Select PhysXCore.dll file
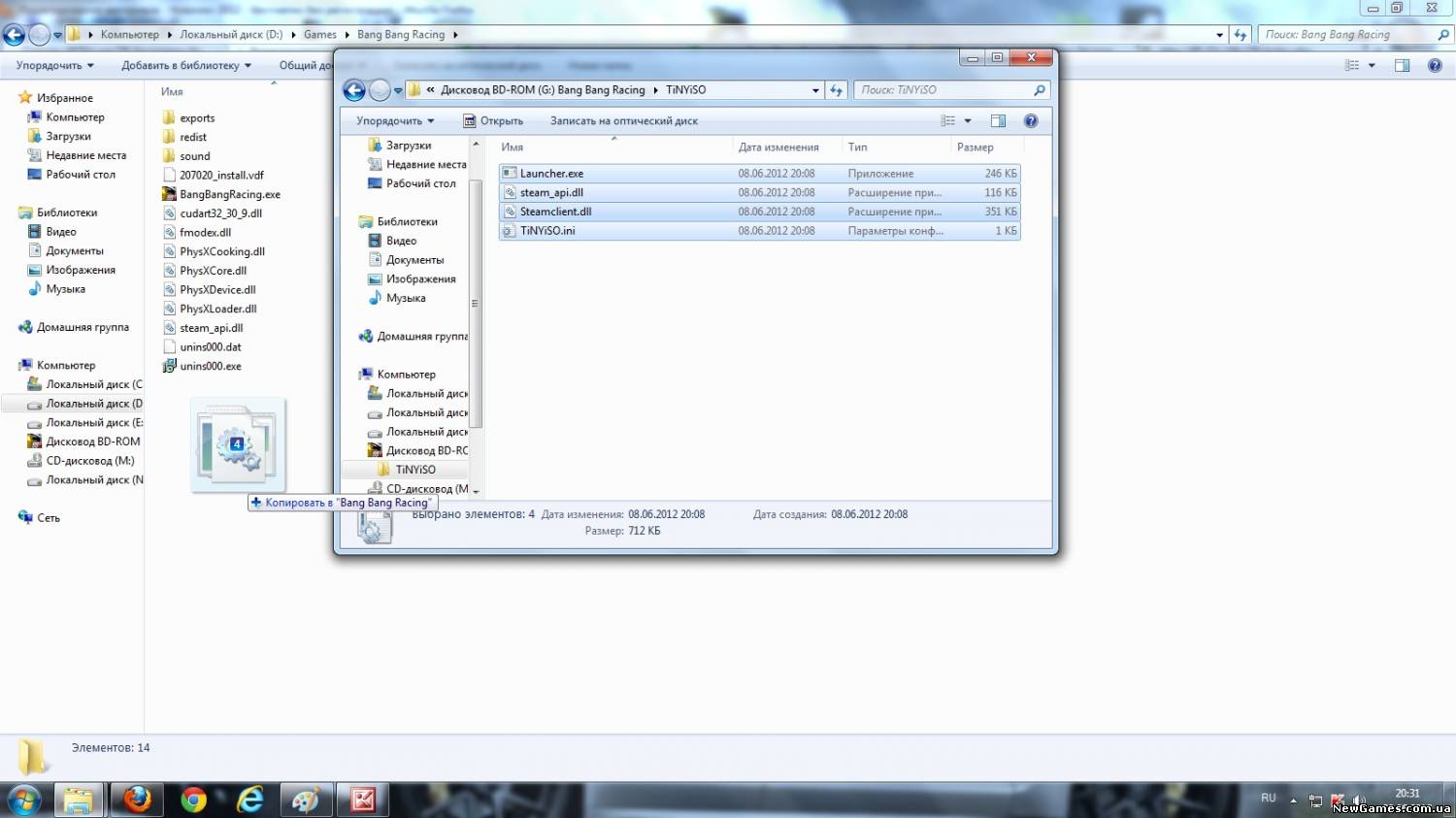 coord(205,271)
